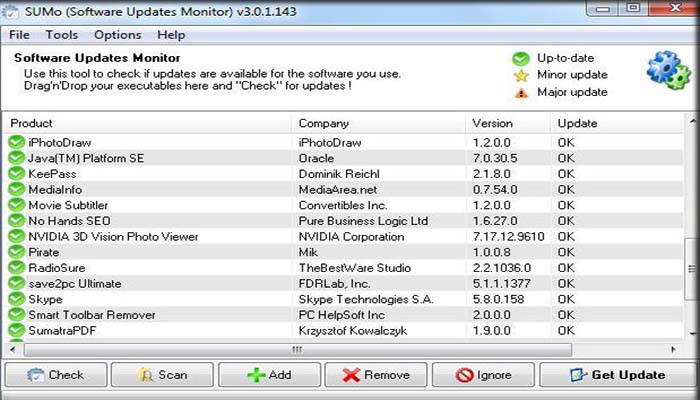The image size is (700, 400).
Task: Click company 'Krzysztof Kowalczyk'
Action: [x=353, y=331]
